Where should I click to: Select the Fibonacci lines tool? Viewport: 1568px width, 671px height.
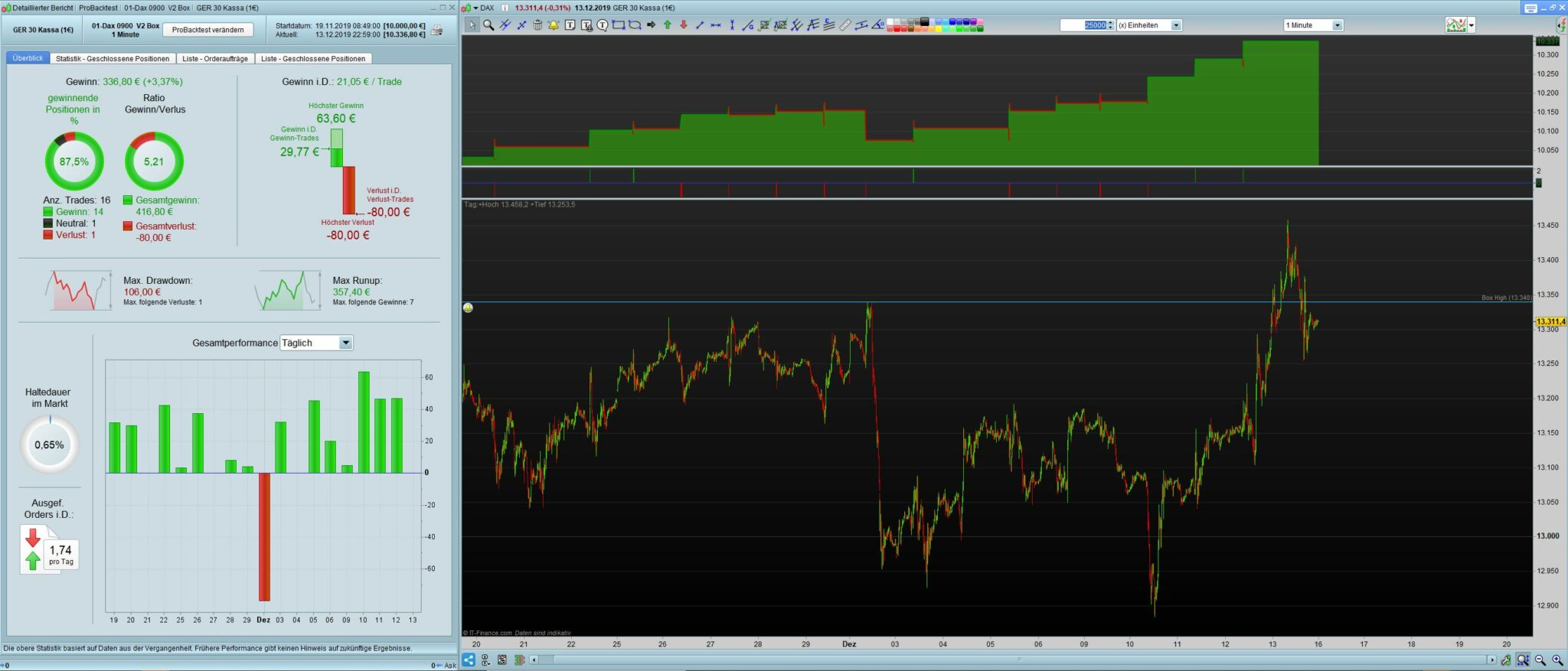(x=828, y=25)
